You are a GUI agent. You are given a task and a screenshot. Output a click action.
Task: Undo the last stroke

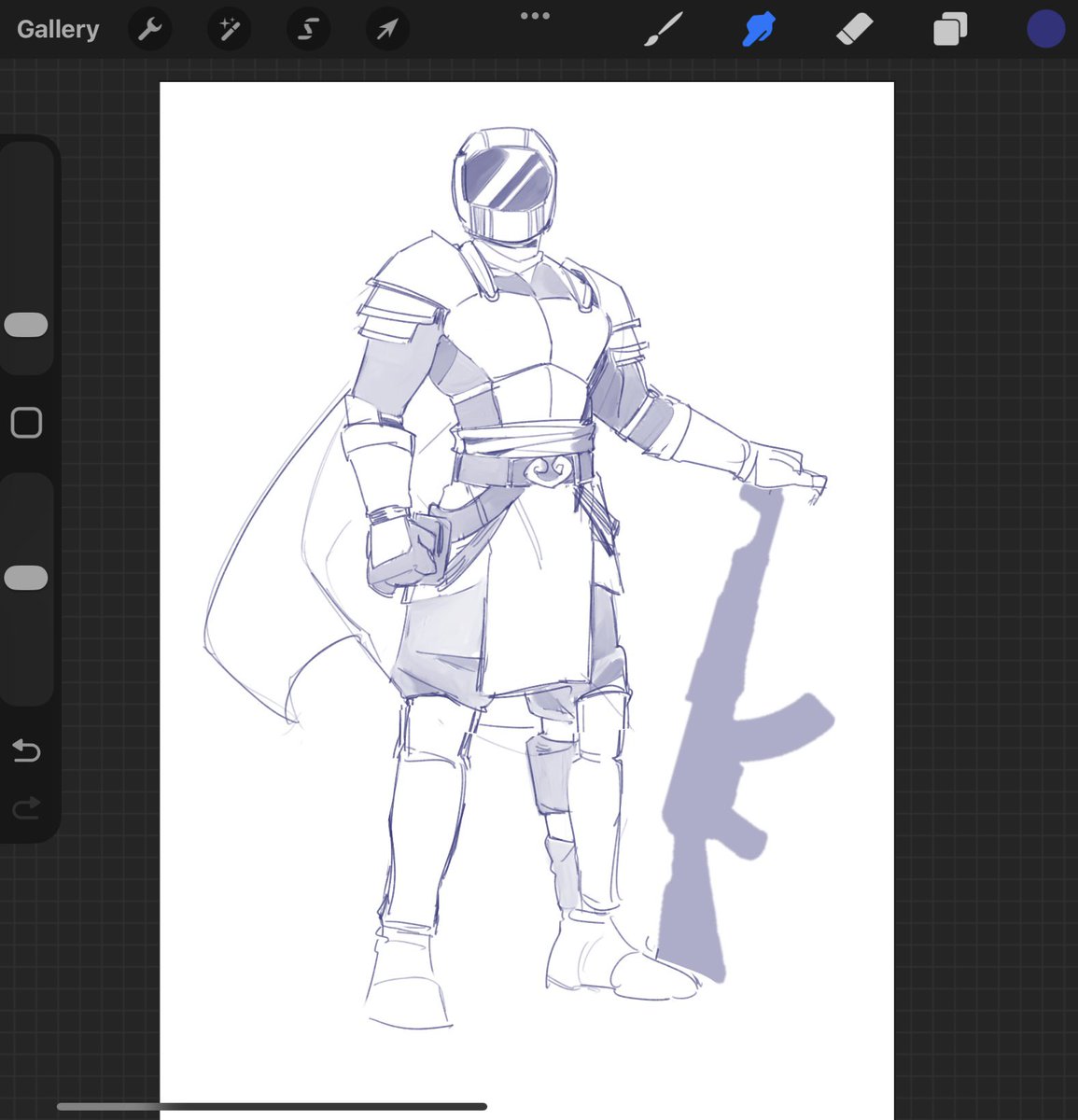click(26, 750)
